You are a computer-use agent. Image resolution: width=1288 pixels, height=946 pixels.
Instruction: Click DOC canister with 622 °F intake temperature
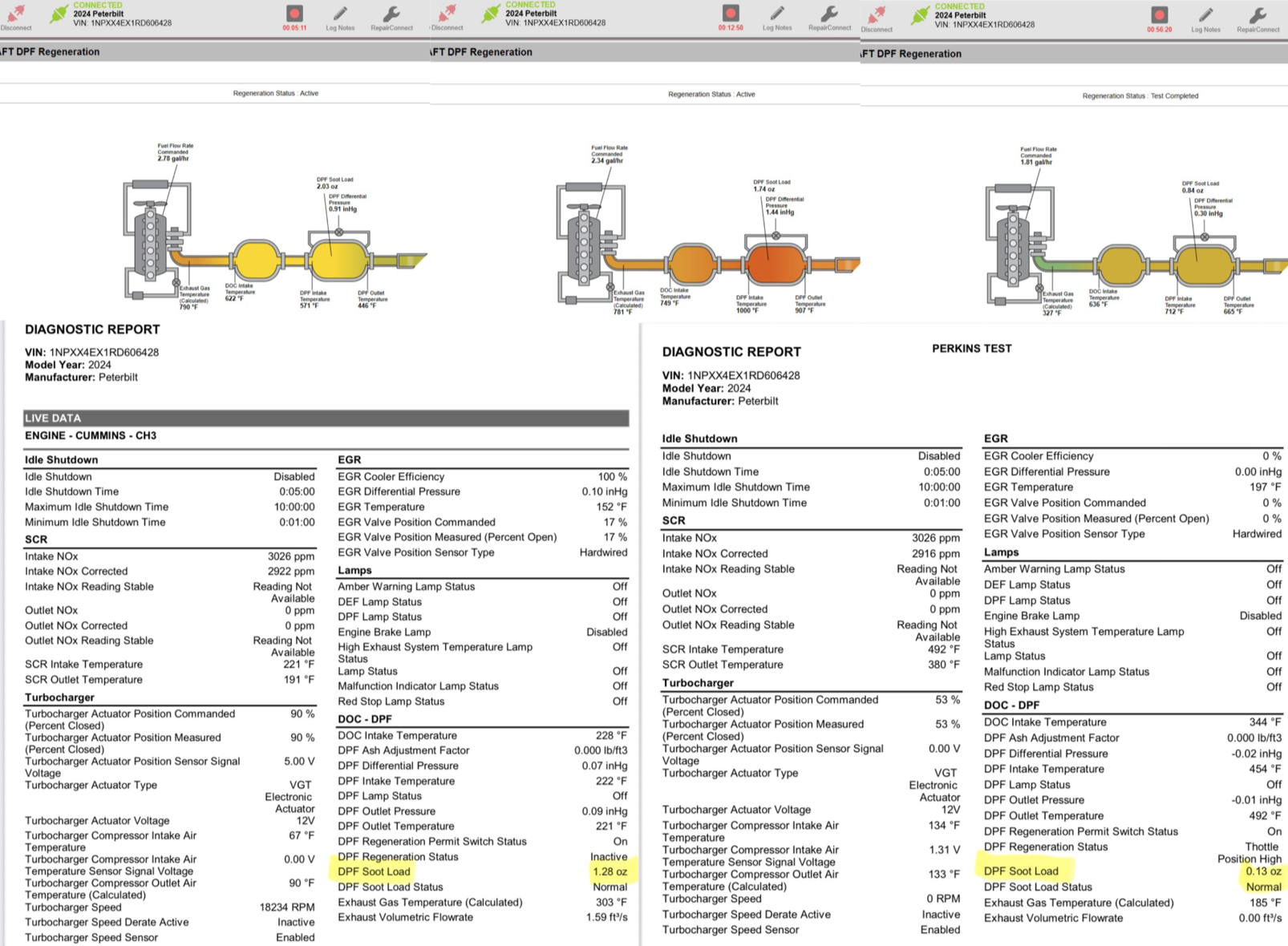[x=257, y=261]
